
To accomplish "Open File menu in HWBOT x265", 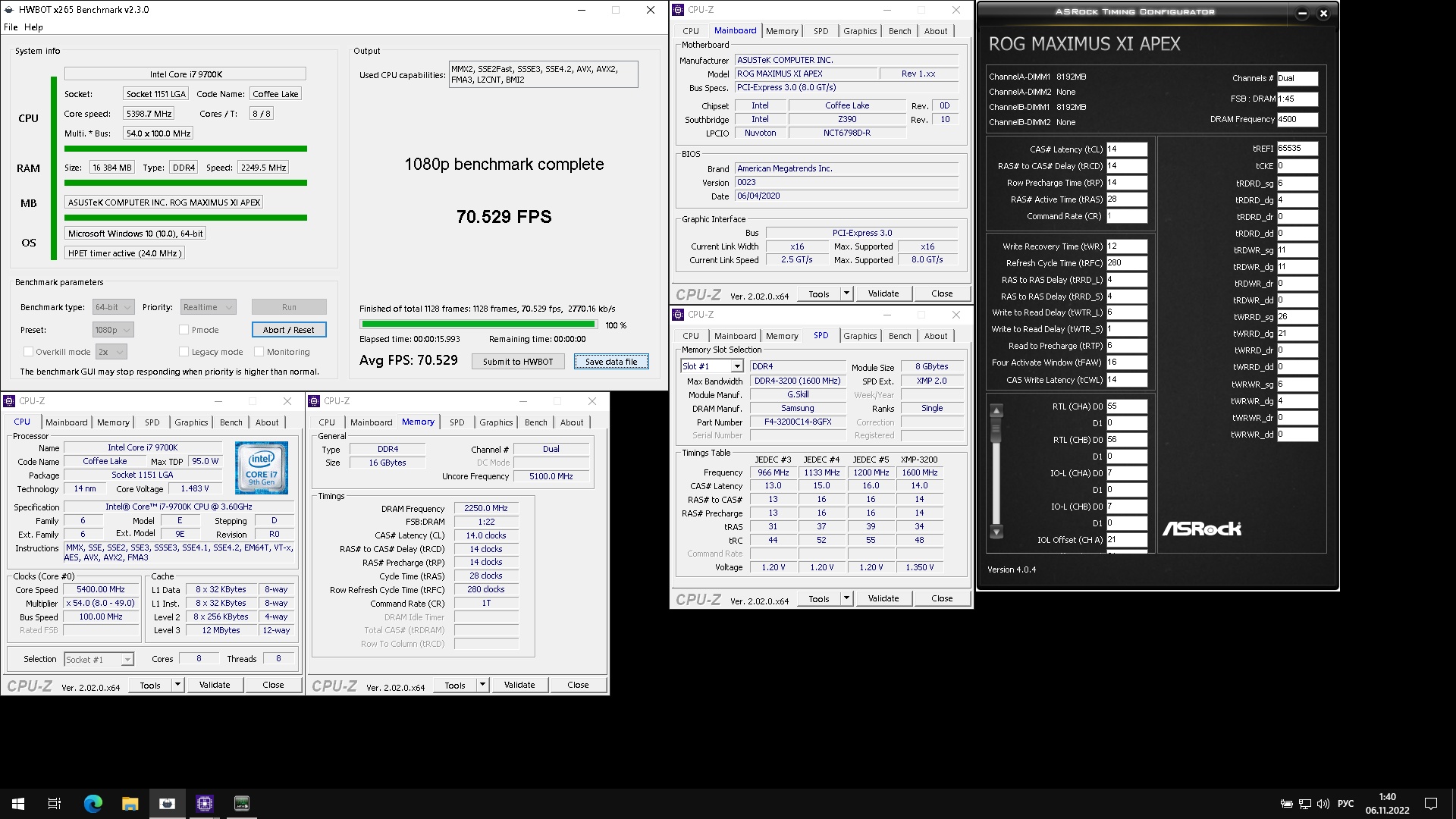I will click(11, 27).
